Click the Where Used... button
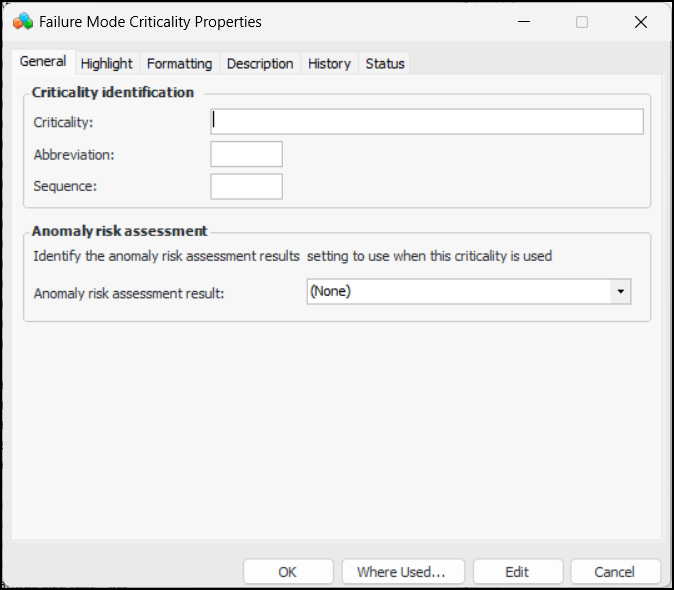The width and height of the screenshot is (674, 590). 401,572
